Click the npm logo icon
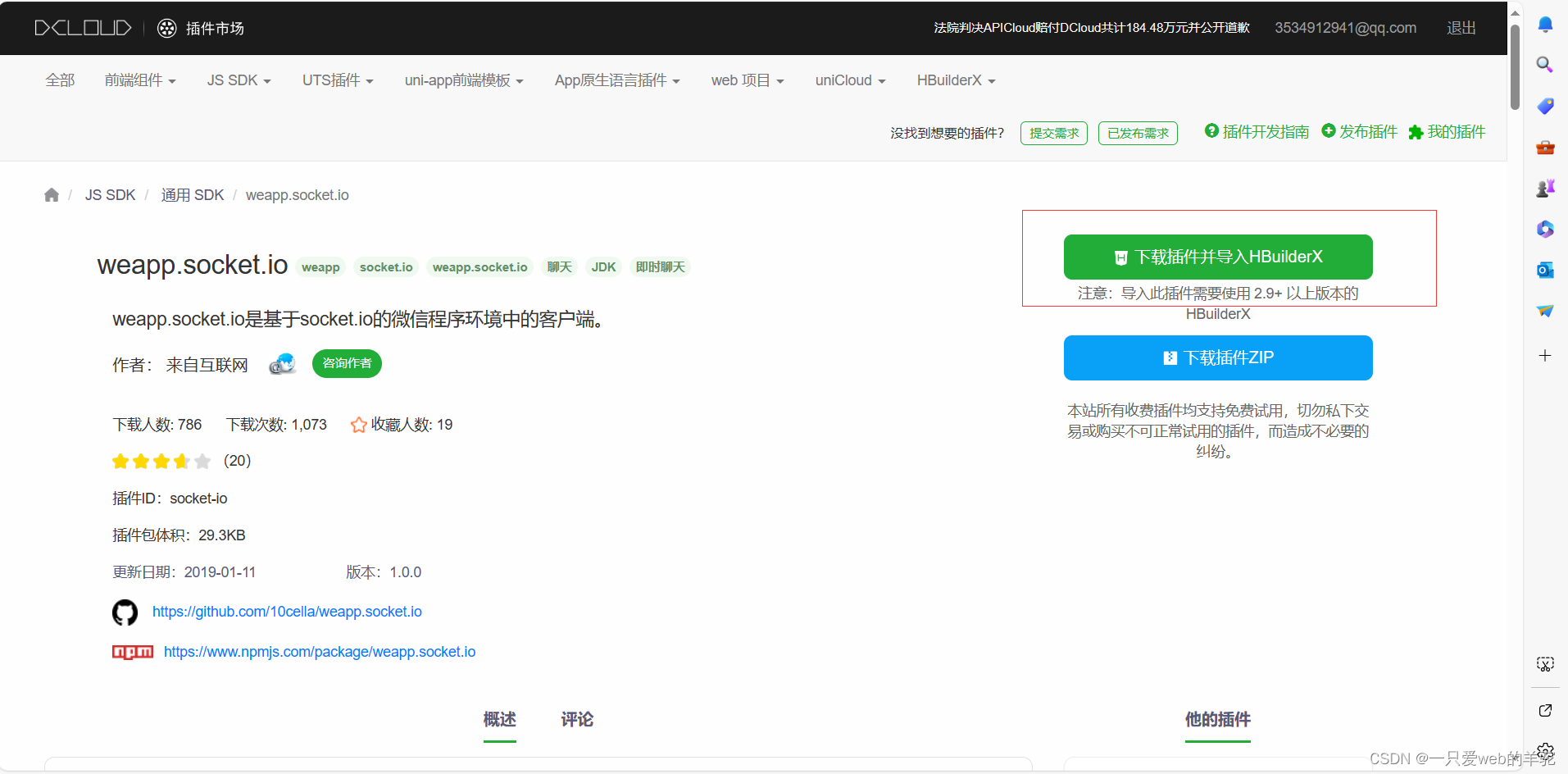 [x=133, y=652]
